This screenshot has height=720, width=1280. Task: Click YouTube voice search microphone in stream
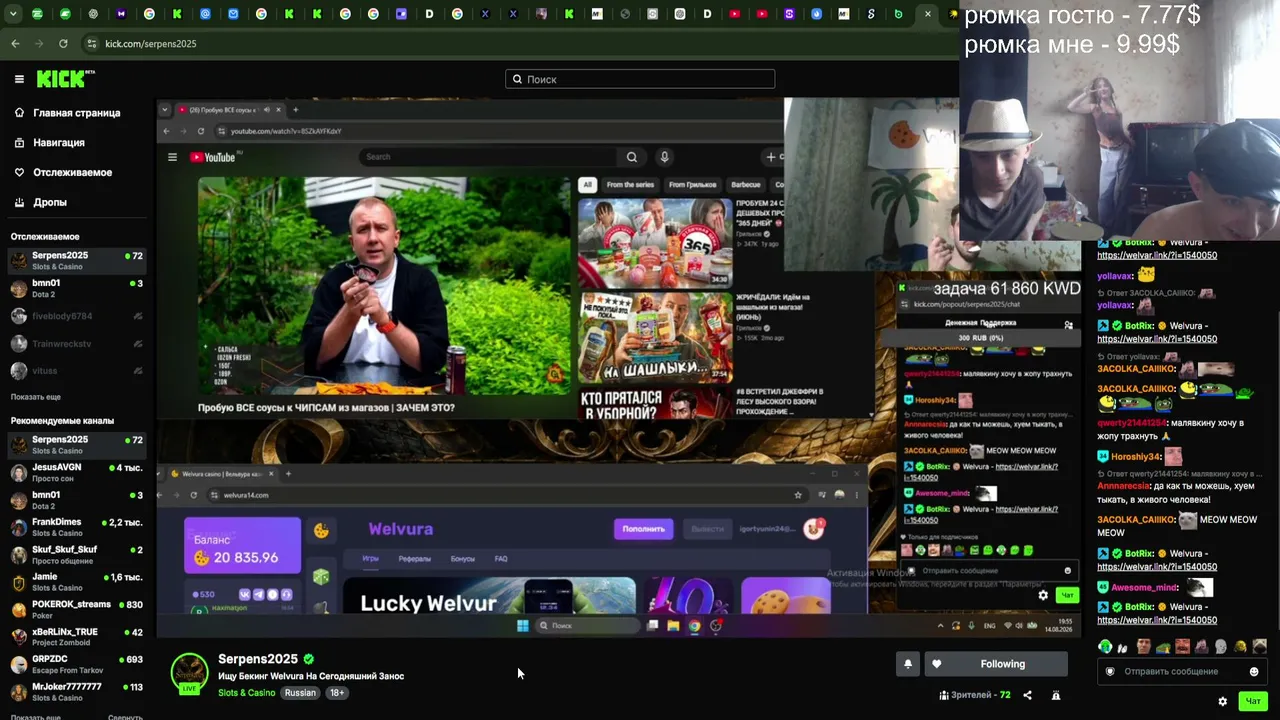click(x=664, y=157)
